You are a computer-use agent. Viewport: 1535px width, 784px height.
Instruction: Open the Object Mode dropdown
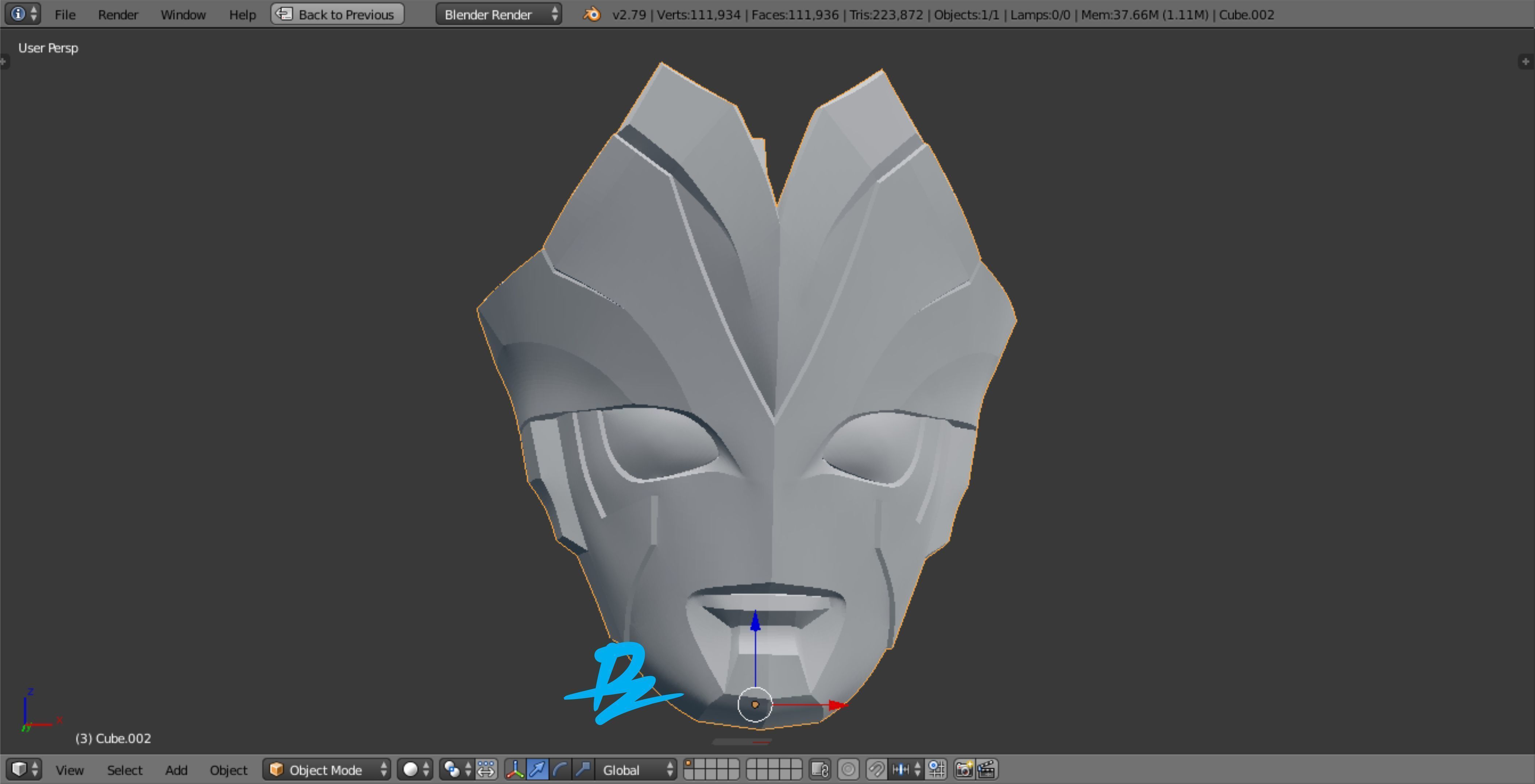pos(327,769)
